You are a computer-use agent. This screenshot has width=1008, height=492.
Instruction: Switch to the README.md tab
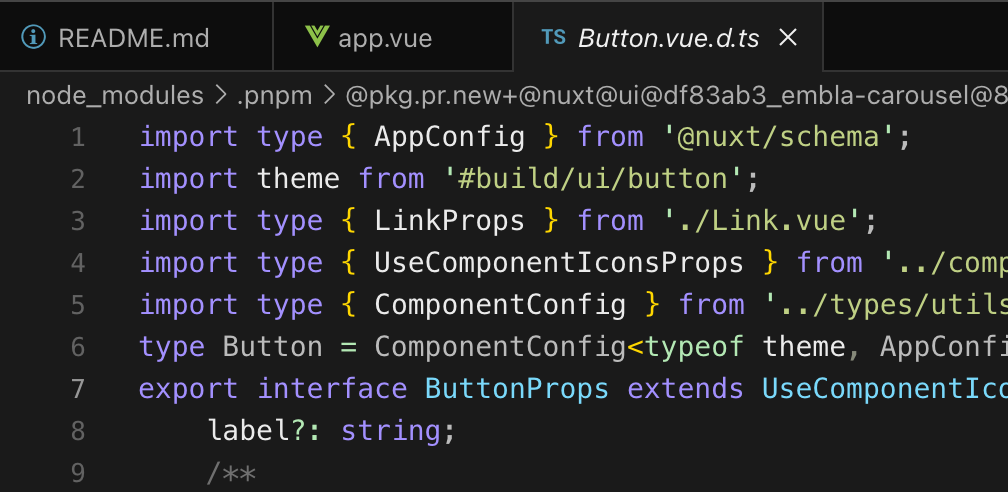[136, 37]
